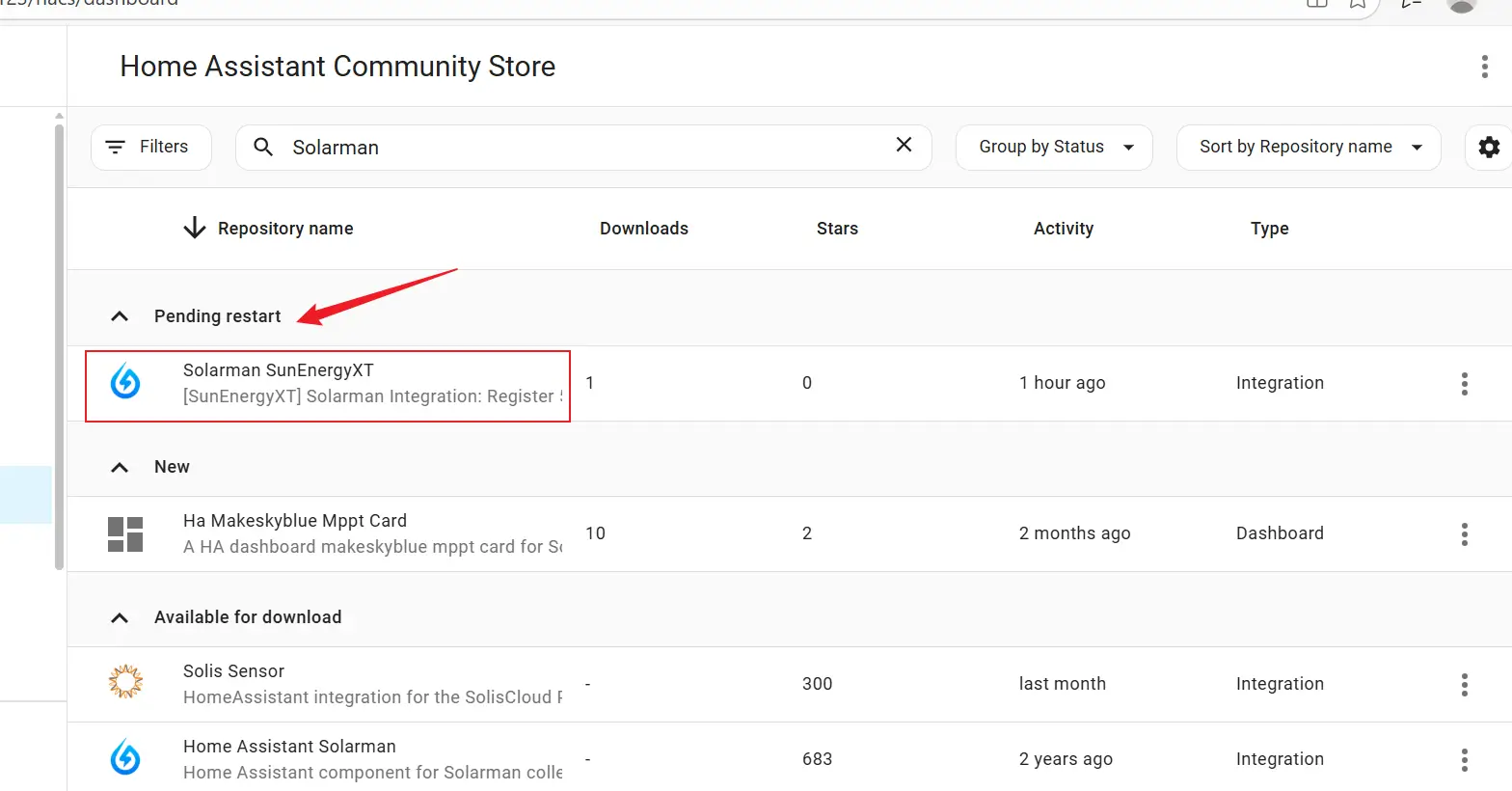This screenshot has width=1512, height=791.
Task: Open the overflow menu in the page header
Action: [x=1483, y=67]
